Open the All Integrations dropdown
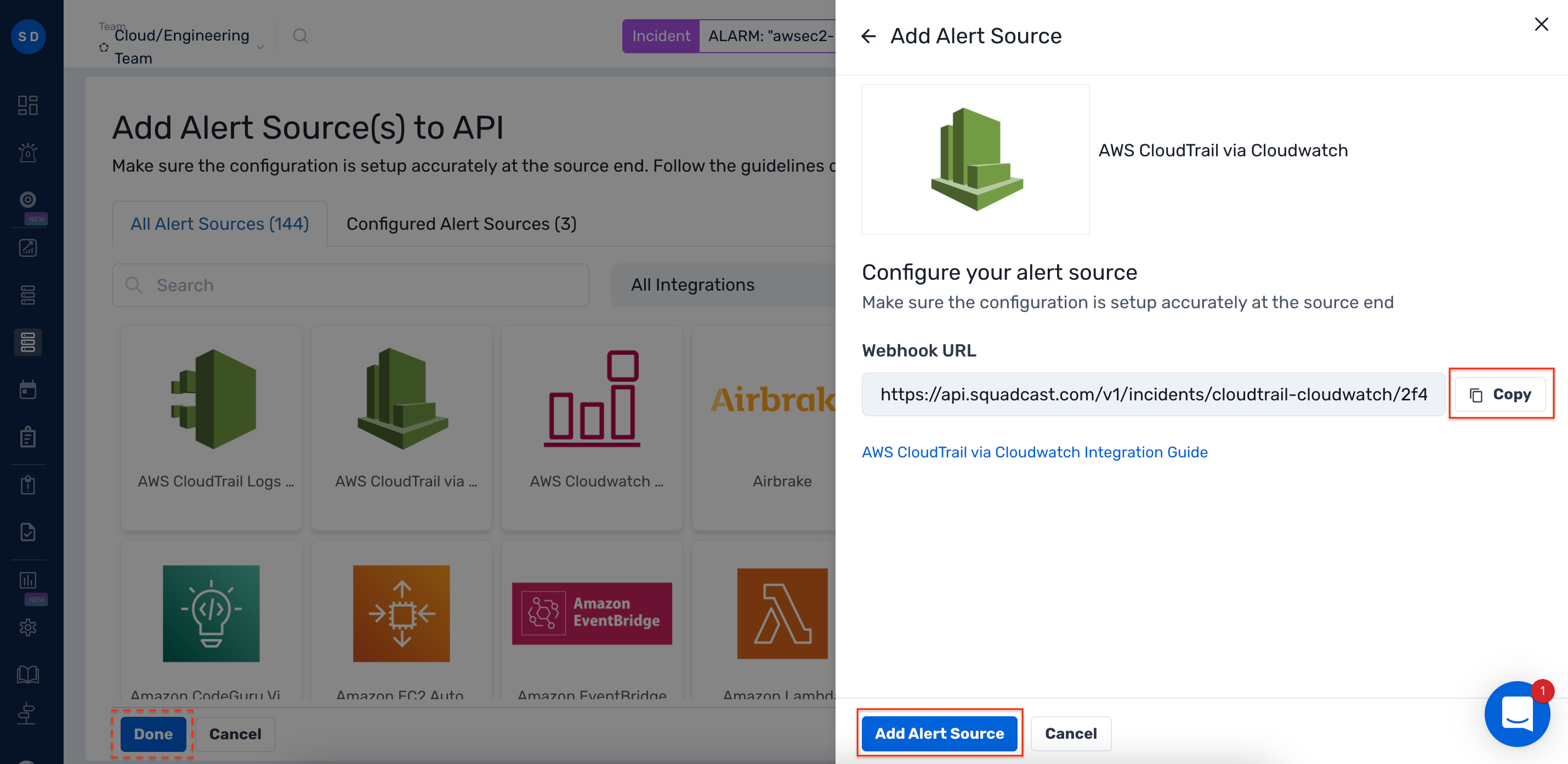 click(723, 285)
